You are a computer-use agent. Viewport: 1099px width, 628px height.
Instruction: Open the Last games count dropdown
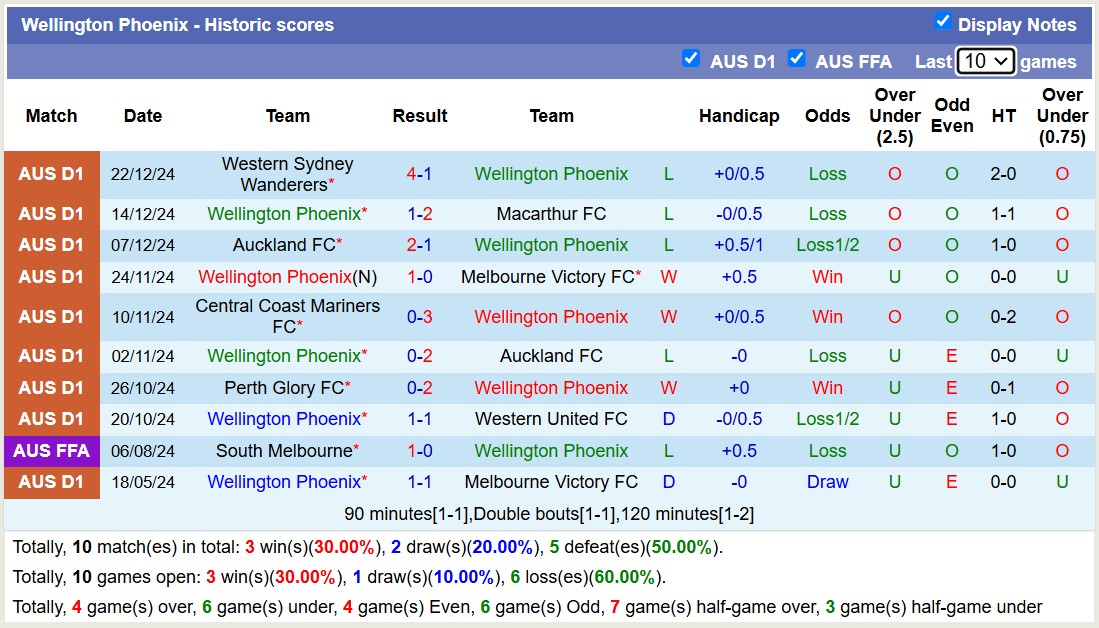[985, 61]
